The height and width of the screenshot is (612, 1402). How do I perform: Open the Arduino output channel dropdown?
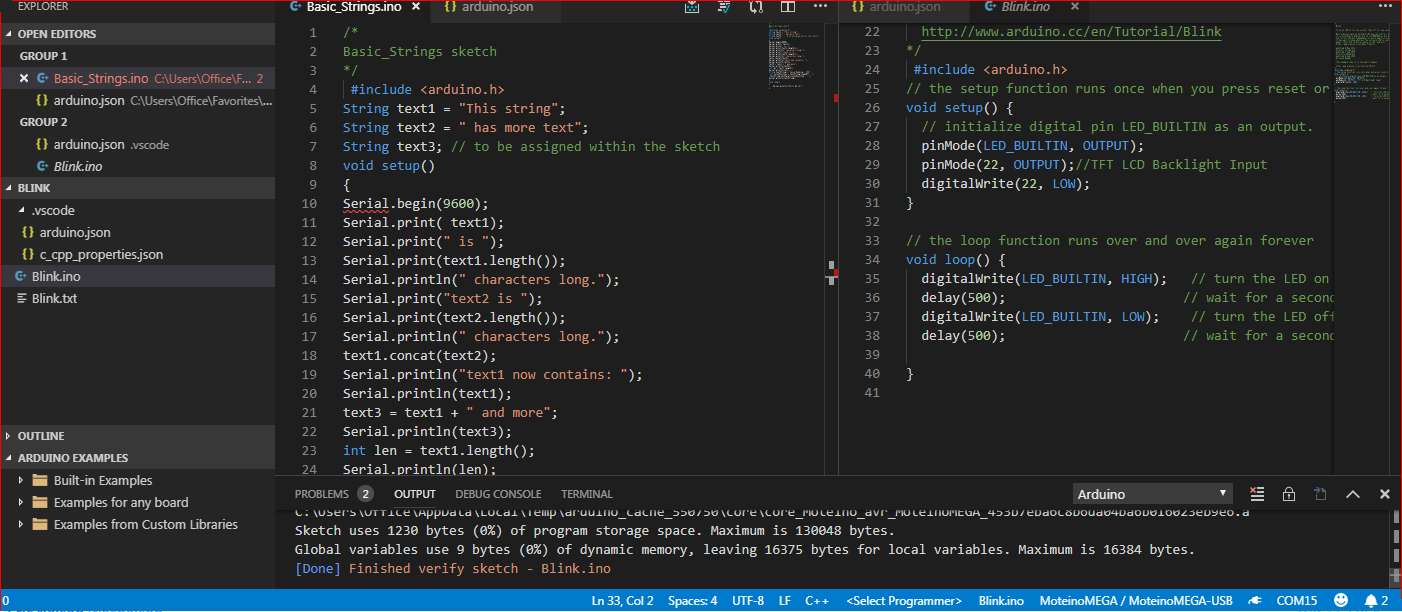[1152, 493]
